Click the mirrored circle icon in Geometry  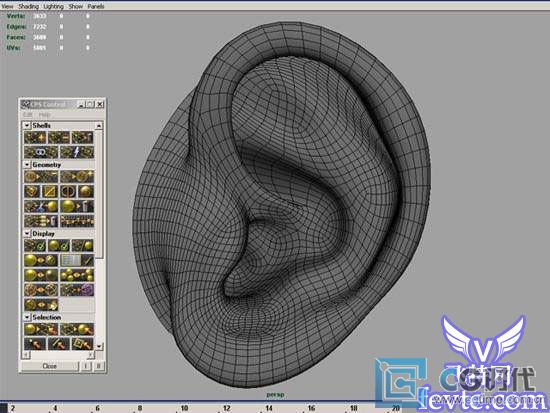[x=68, y=192]
